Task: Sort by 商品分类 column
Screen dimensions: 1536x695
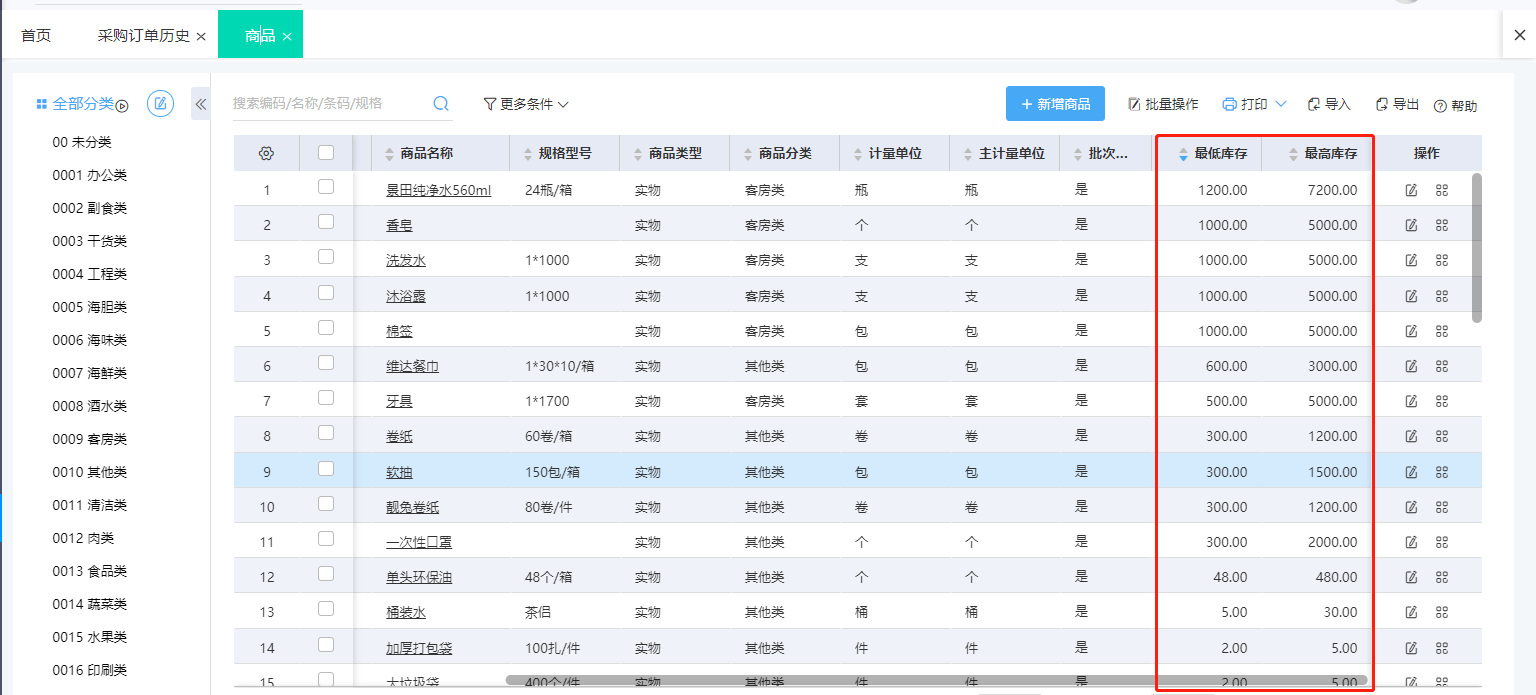Action: [x=749, y=154]
